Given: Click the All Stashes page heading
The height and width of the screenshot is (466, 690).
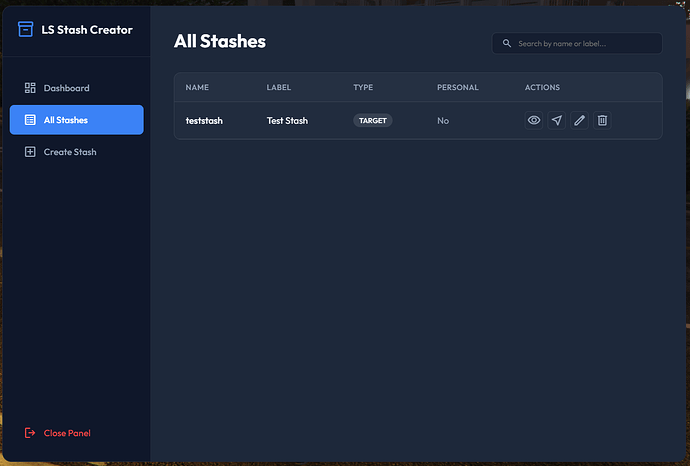Looking at the screenshot, I should pyautogui.click(x=220, y=41).
